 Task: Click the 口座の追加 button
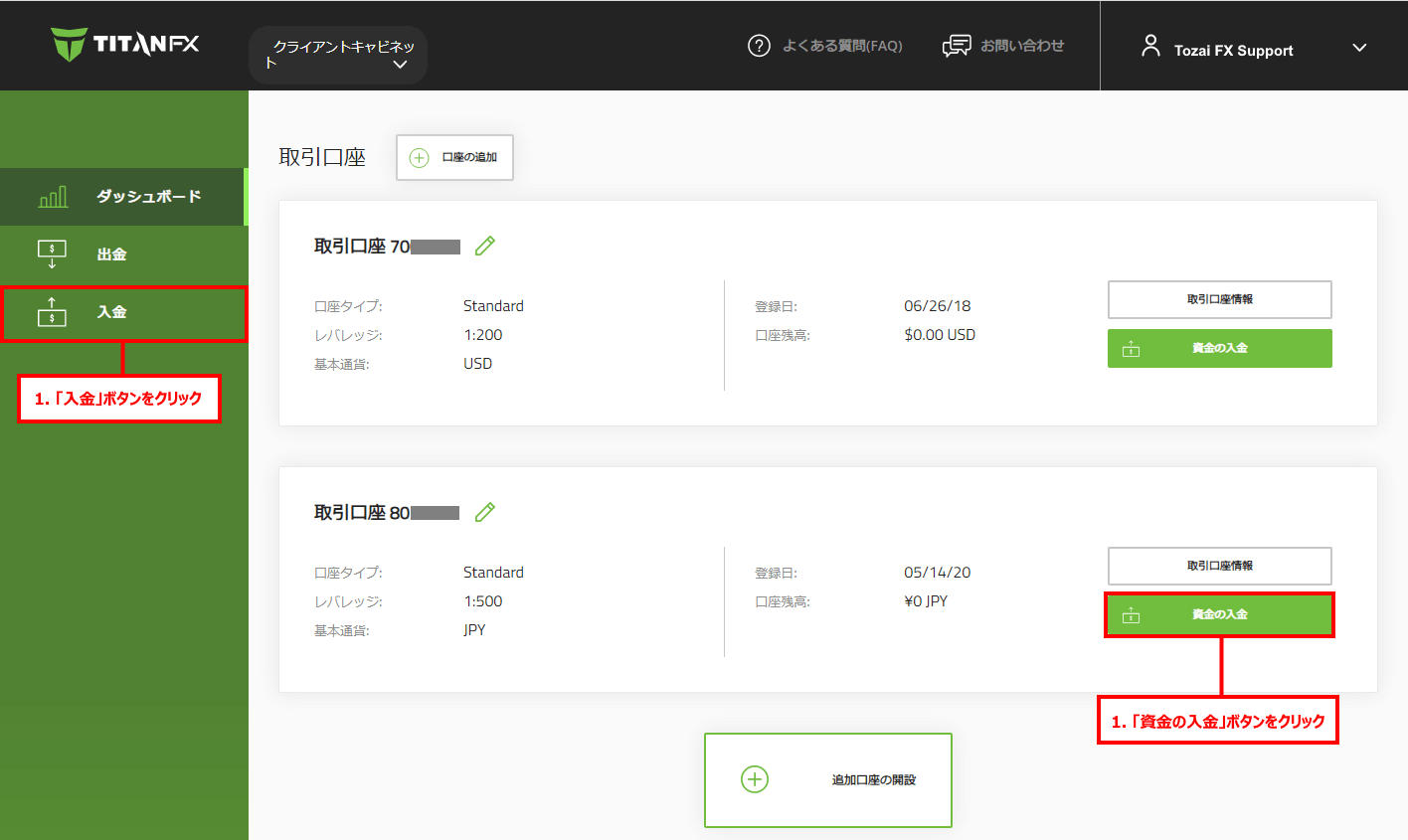pyautogui.click(x=454, y=157)
